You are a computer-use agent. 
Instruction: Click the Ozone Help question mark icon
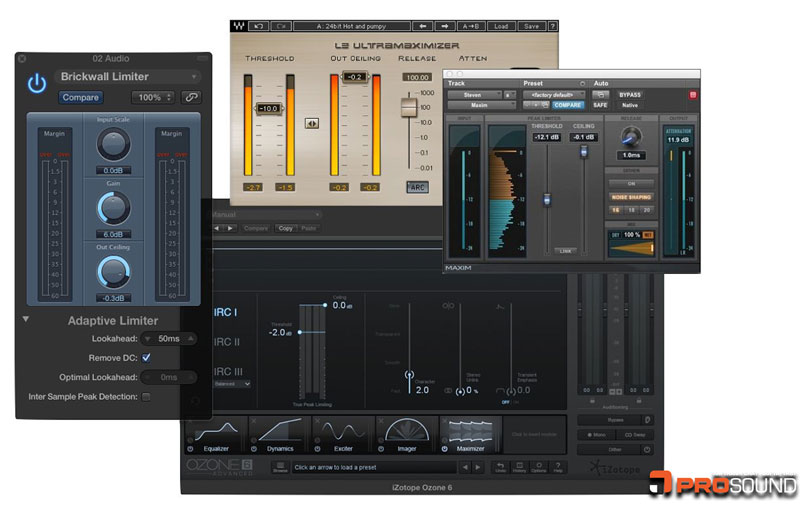(558, 467)
